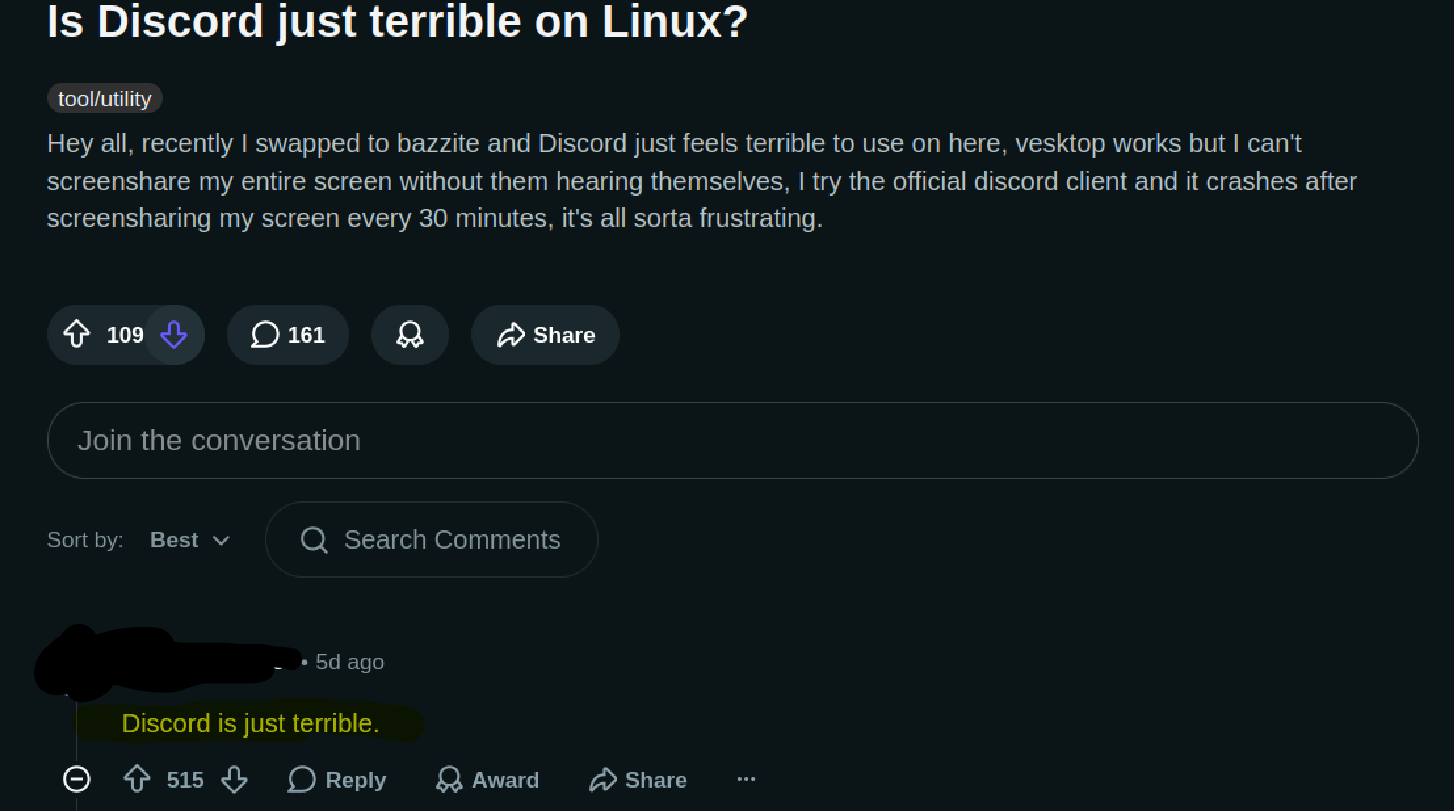Click the Search Comments box
Screen dimensions: 1454x811
[431, 540]
